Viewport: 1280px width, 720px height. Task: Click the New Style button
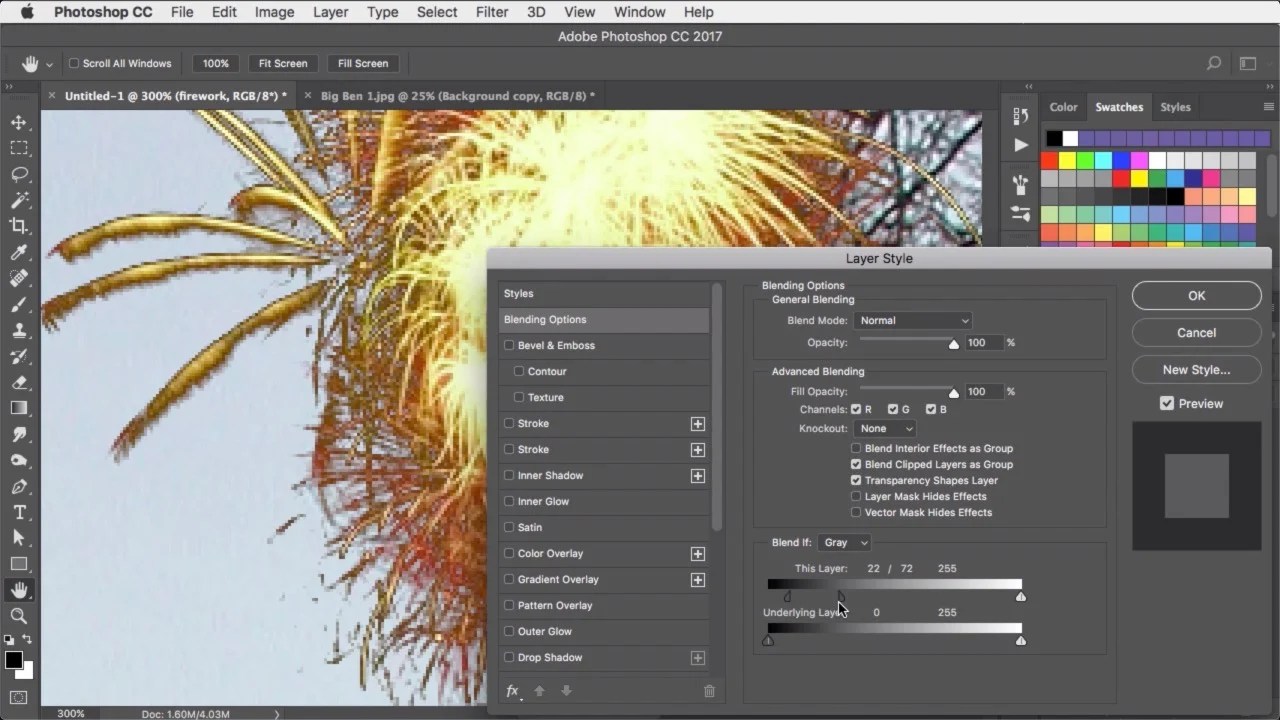coord(1196,369)
